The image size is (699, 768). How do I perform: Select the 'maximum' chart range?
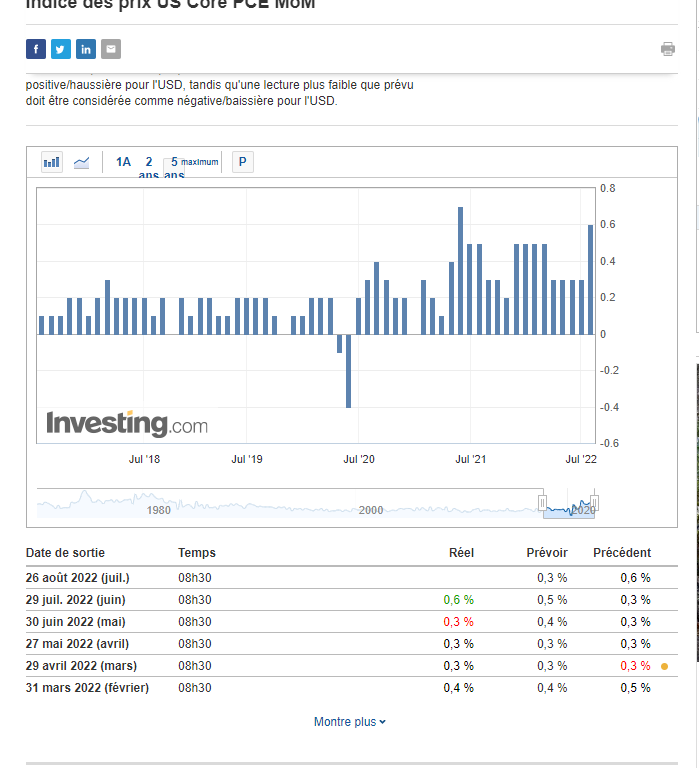point(200,162)
